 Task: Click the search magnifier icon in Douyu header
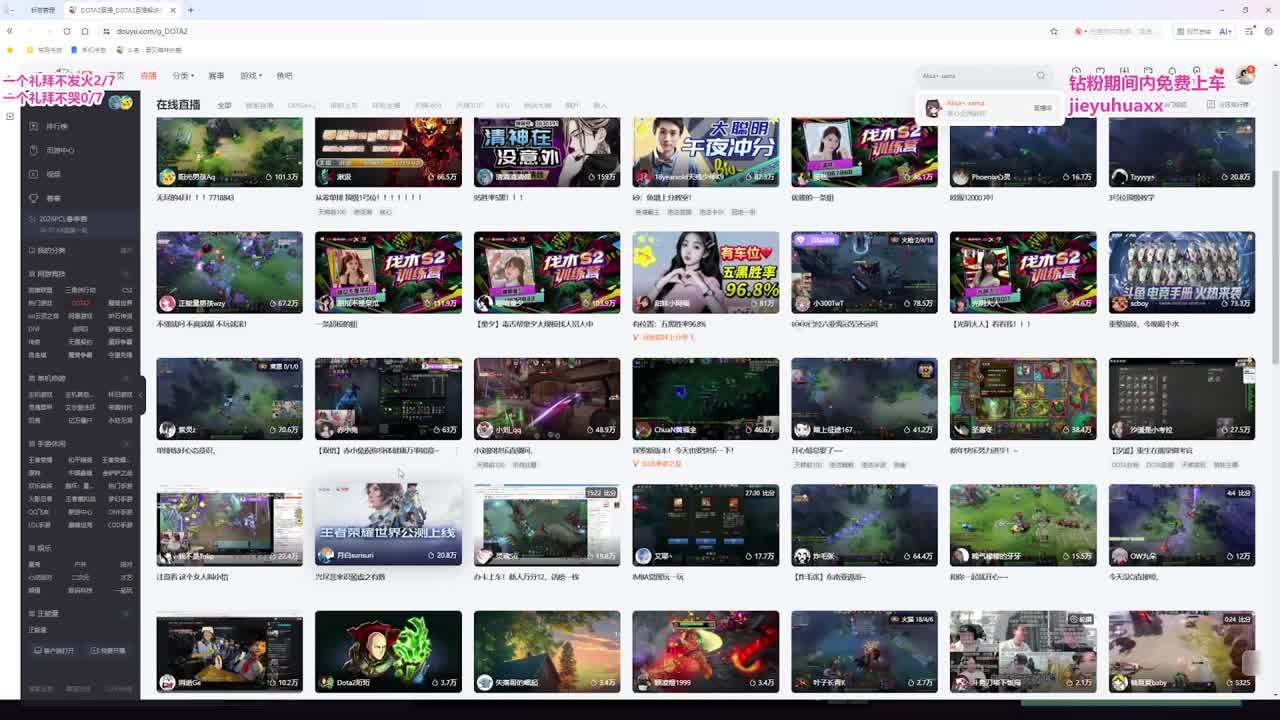(1041, 76)
